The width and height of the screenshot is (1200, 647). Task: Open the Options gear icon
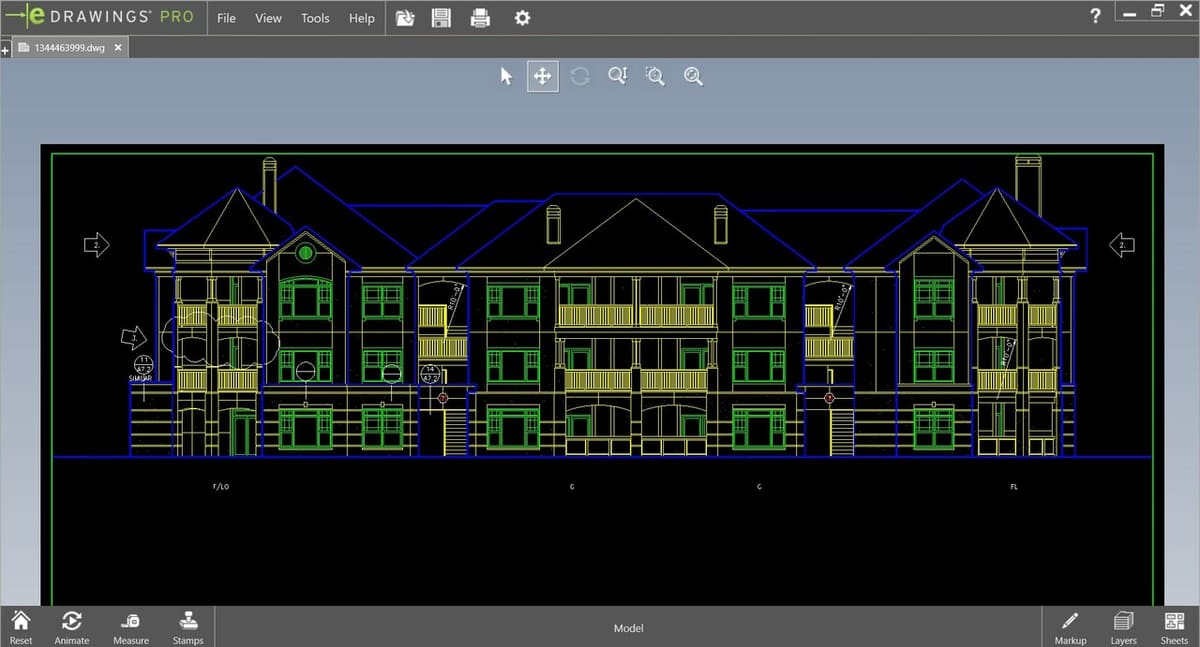tap(522, 18)
